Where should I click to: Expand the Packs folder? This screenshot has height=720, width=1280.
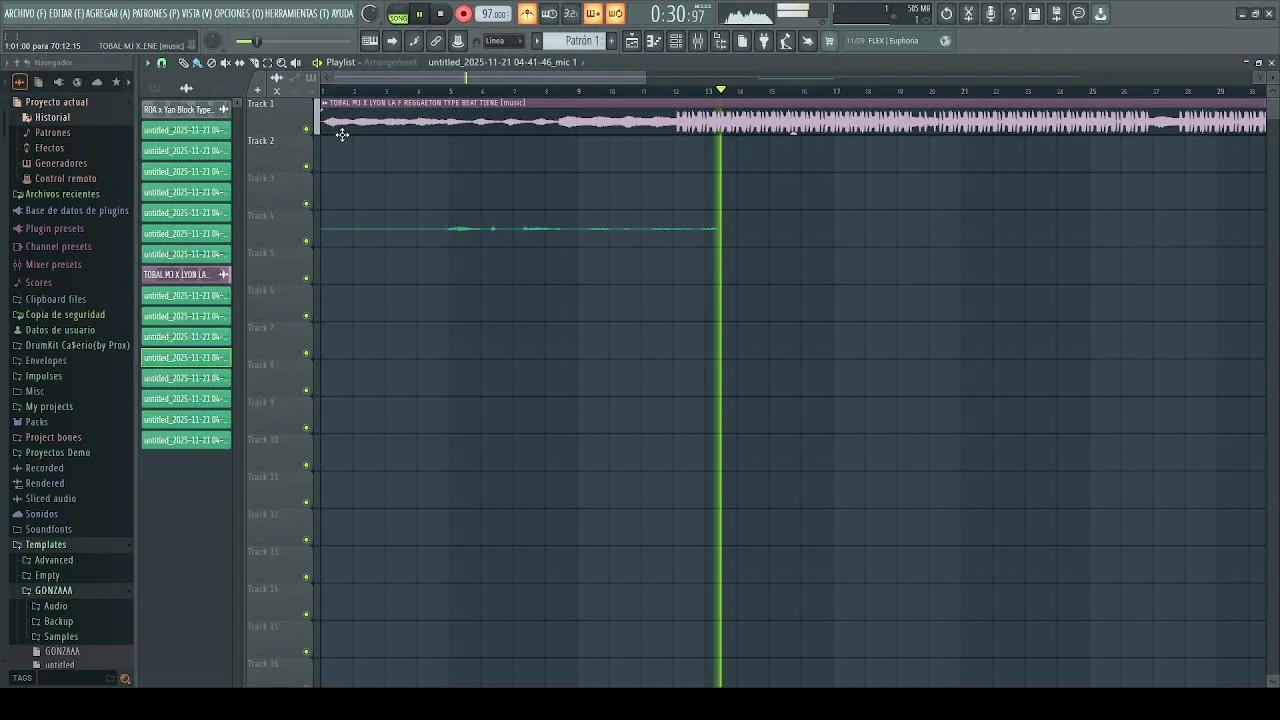pos(36,422)
